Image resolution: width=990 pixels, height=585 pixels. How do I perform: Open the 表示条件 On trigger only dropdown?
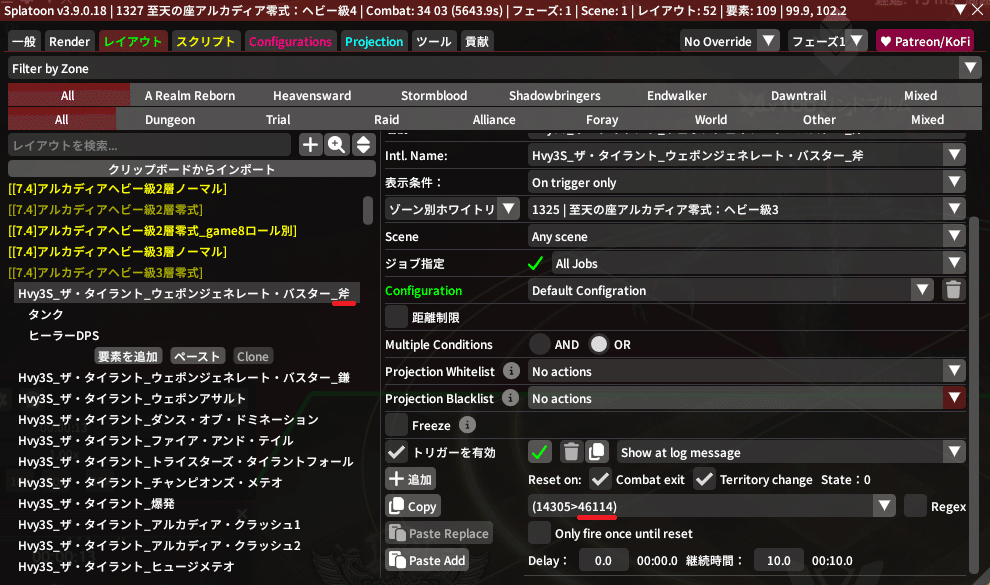coord(746,183)
